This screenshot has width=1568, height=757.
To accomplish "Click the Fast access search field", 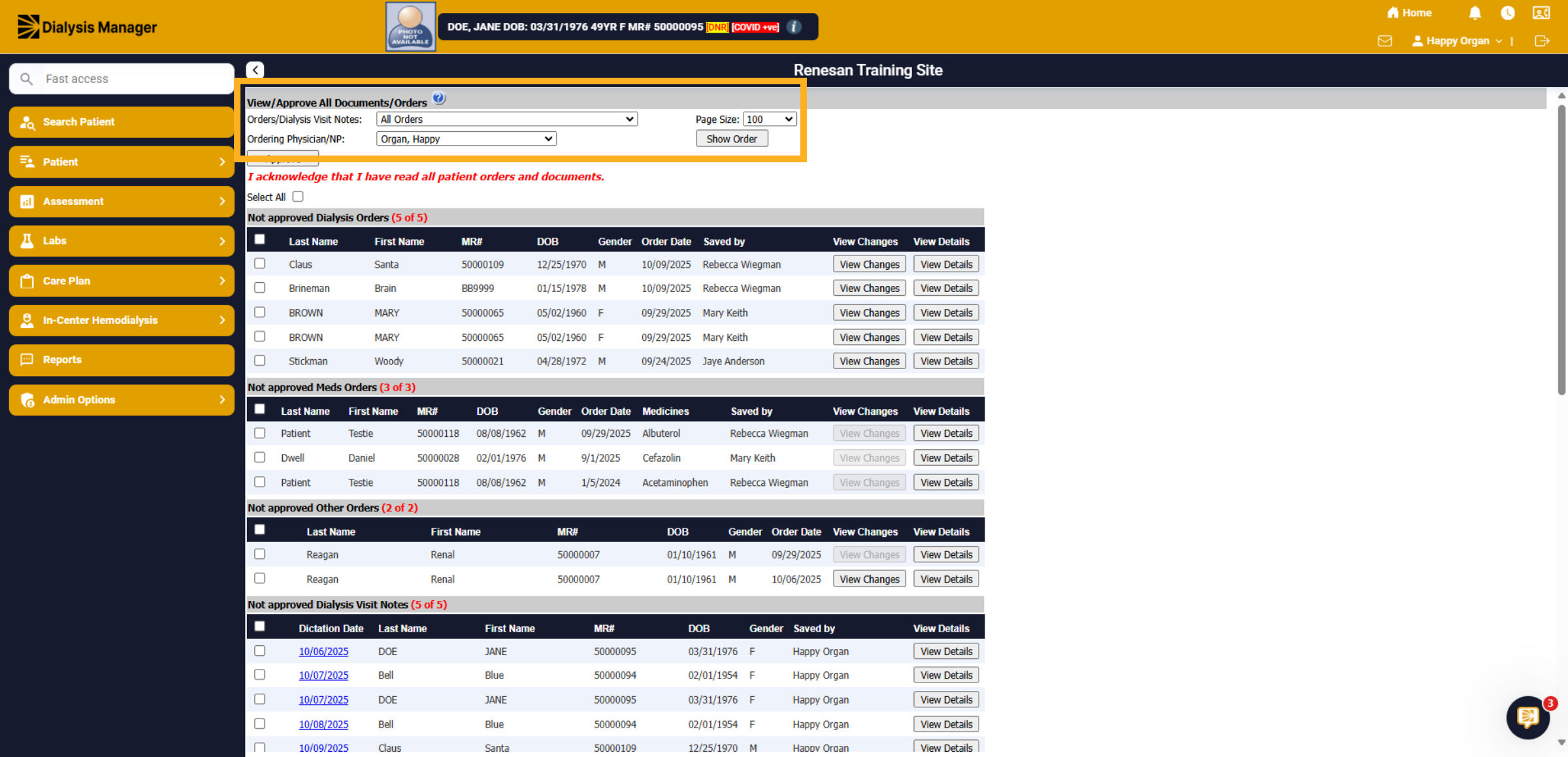I will [122, 79].
